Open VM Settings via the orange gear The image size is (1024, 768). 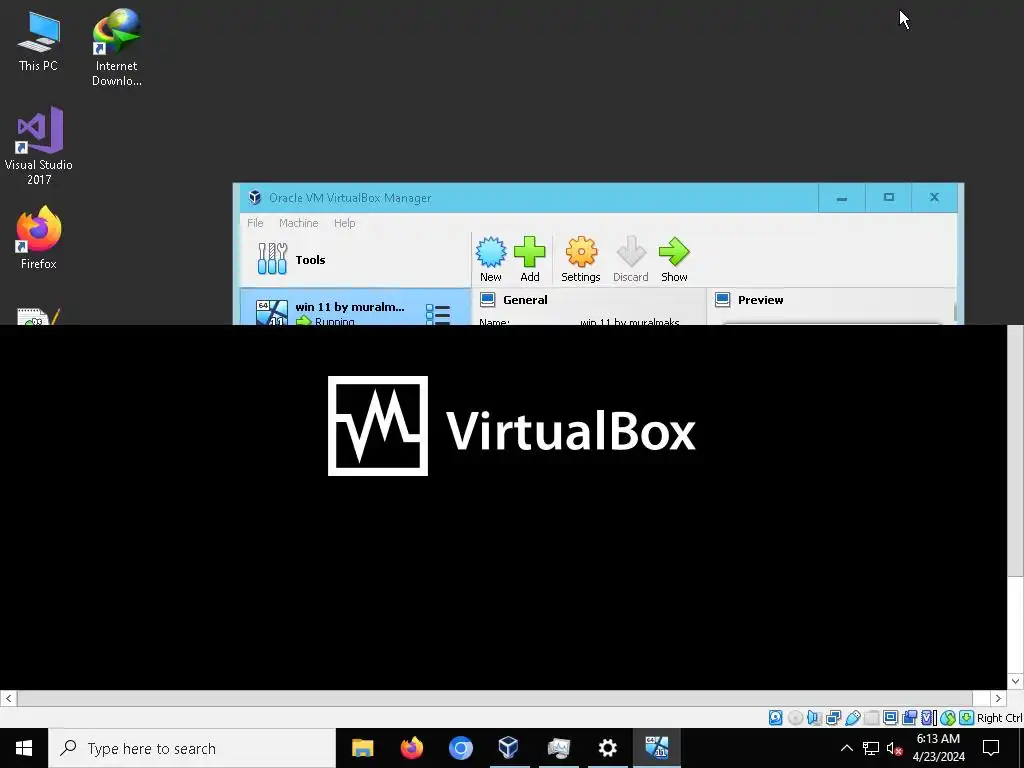[x=581, y=259]
